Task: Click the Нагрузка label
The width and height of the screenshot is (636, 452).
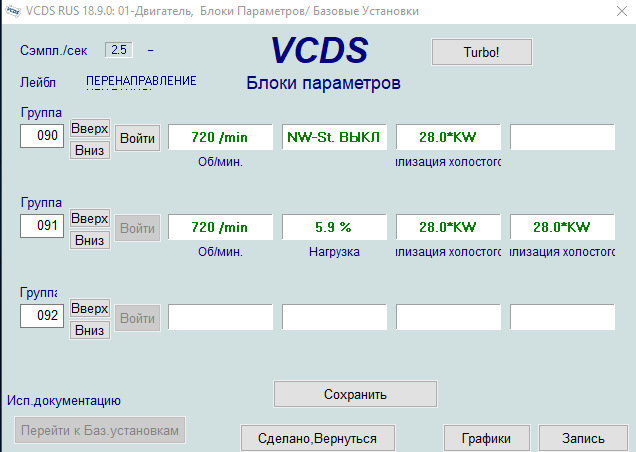Action: tap(334, 252)
